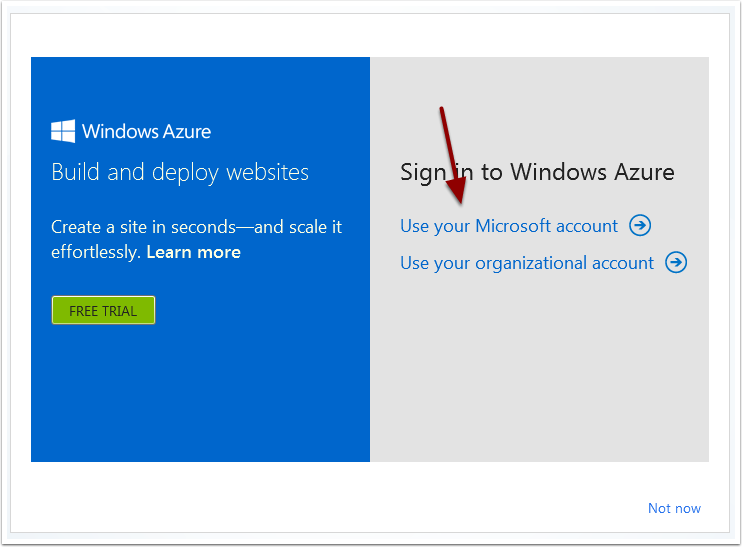Screen dimensions: 742x547
Task: Click the word 'Azure' in sign-in heading
Action: pos(644,171)
